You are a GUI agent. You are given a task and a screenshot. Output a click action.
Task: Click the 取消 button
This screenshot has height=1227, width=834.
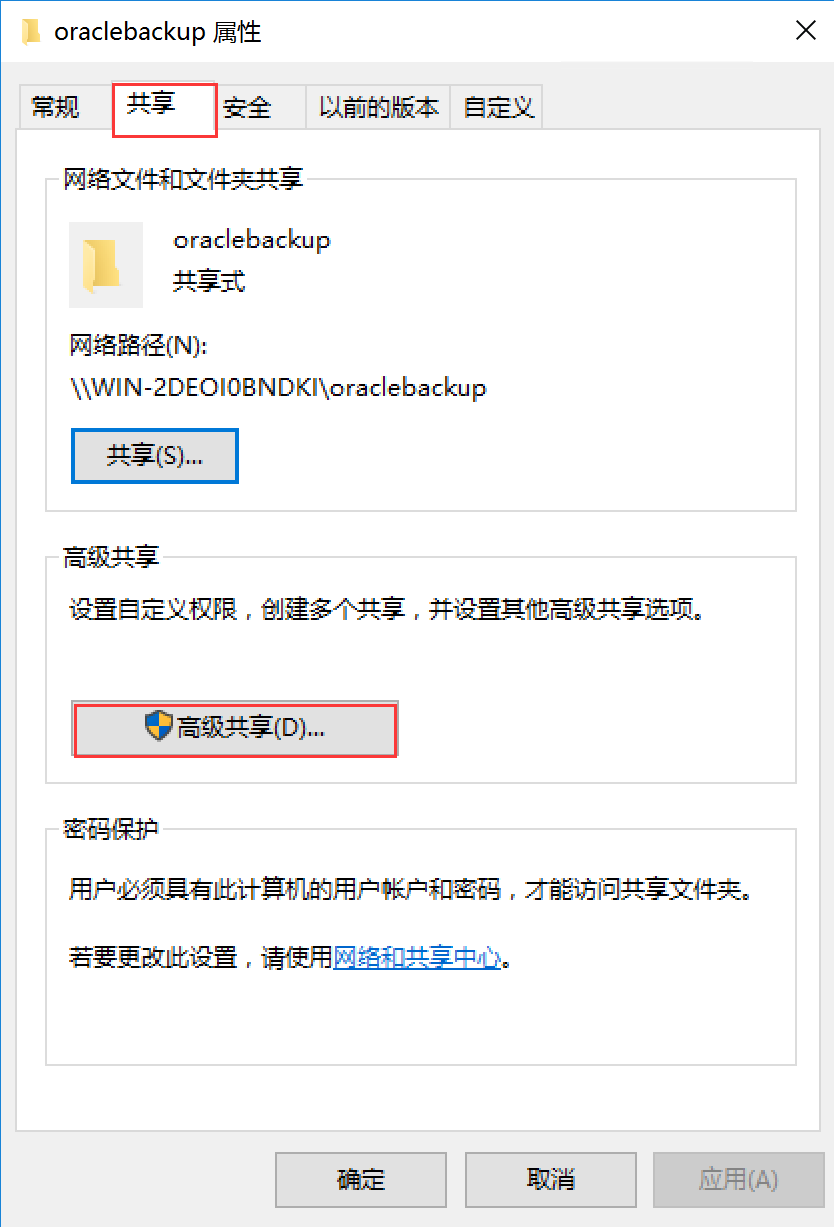point(550,1180)
